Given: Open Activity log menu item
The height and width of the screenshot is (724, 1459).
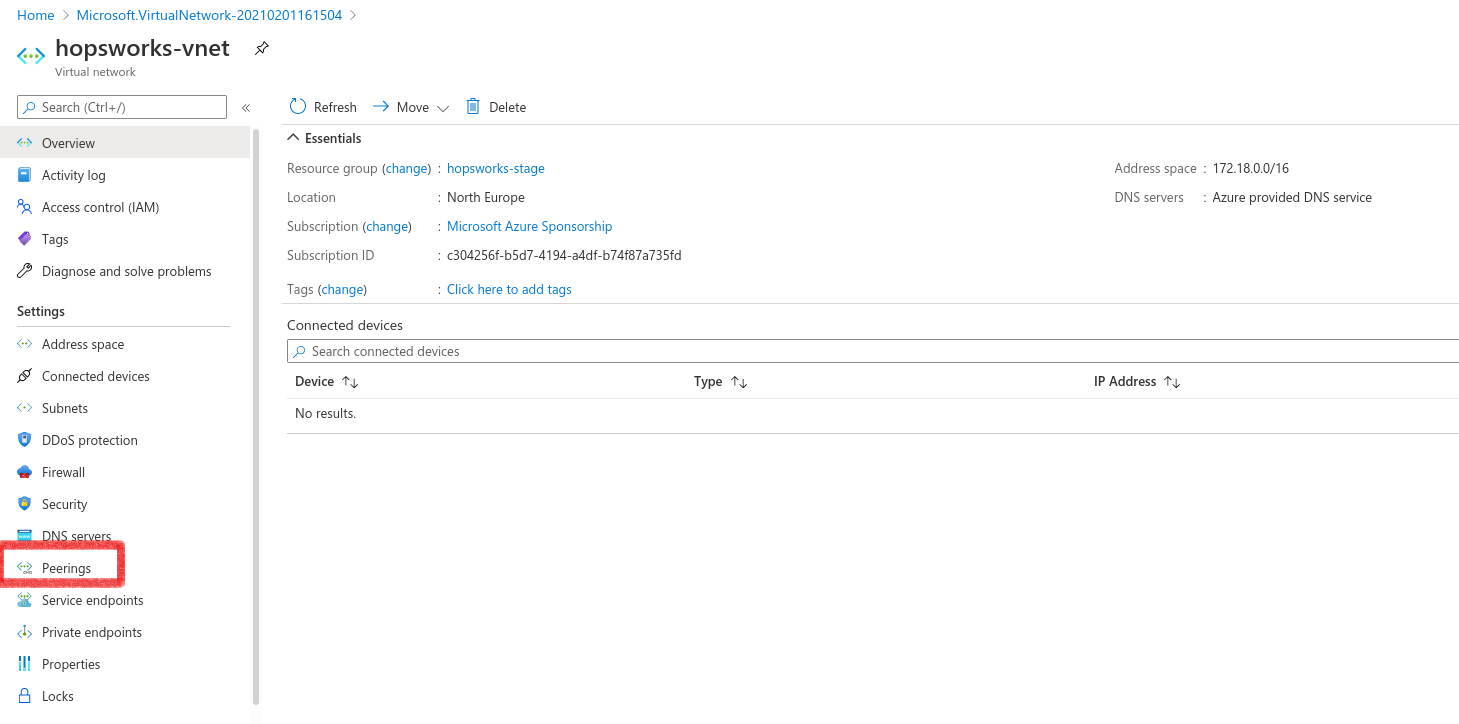Looking at the screenshot, I should point(125,175).
